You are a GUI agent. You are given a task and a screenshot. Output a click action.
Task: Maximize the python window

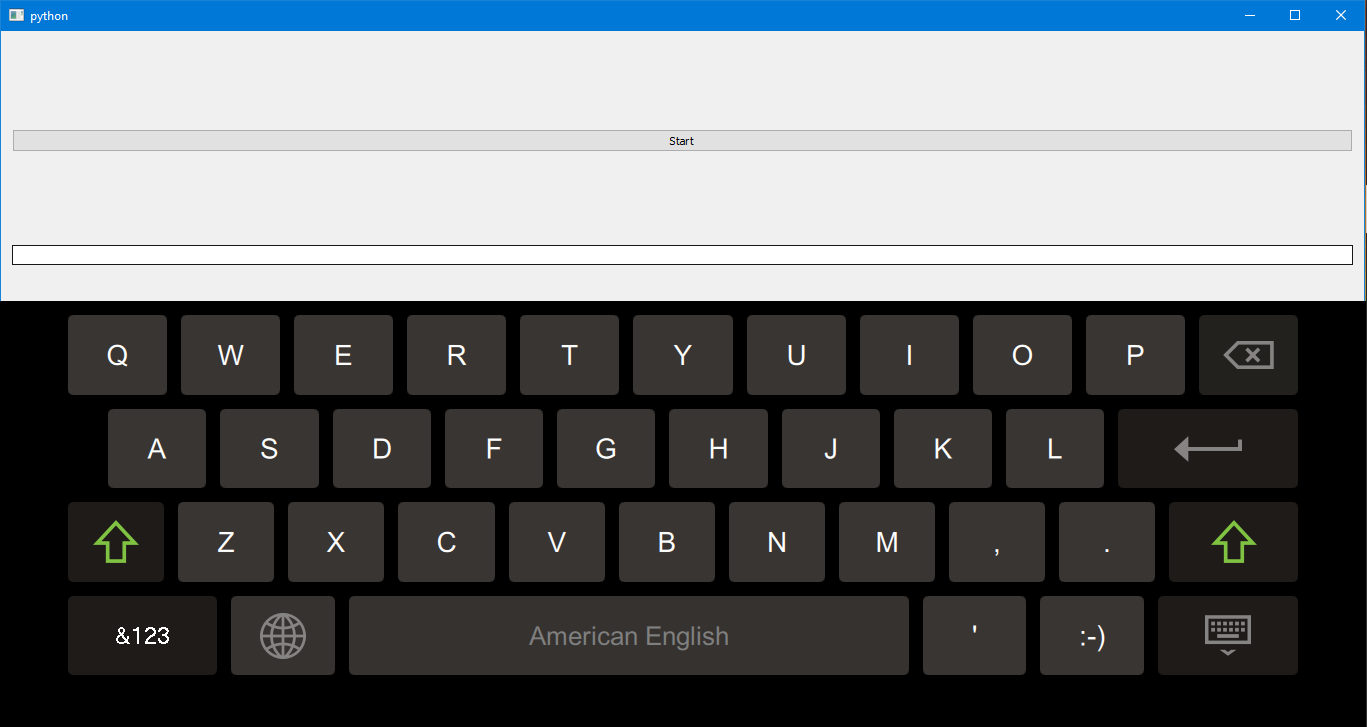click(x=1295, y=15)
